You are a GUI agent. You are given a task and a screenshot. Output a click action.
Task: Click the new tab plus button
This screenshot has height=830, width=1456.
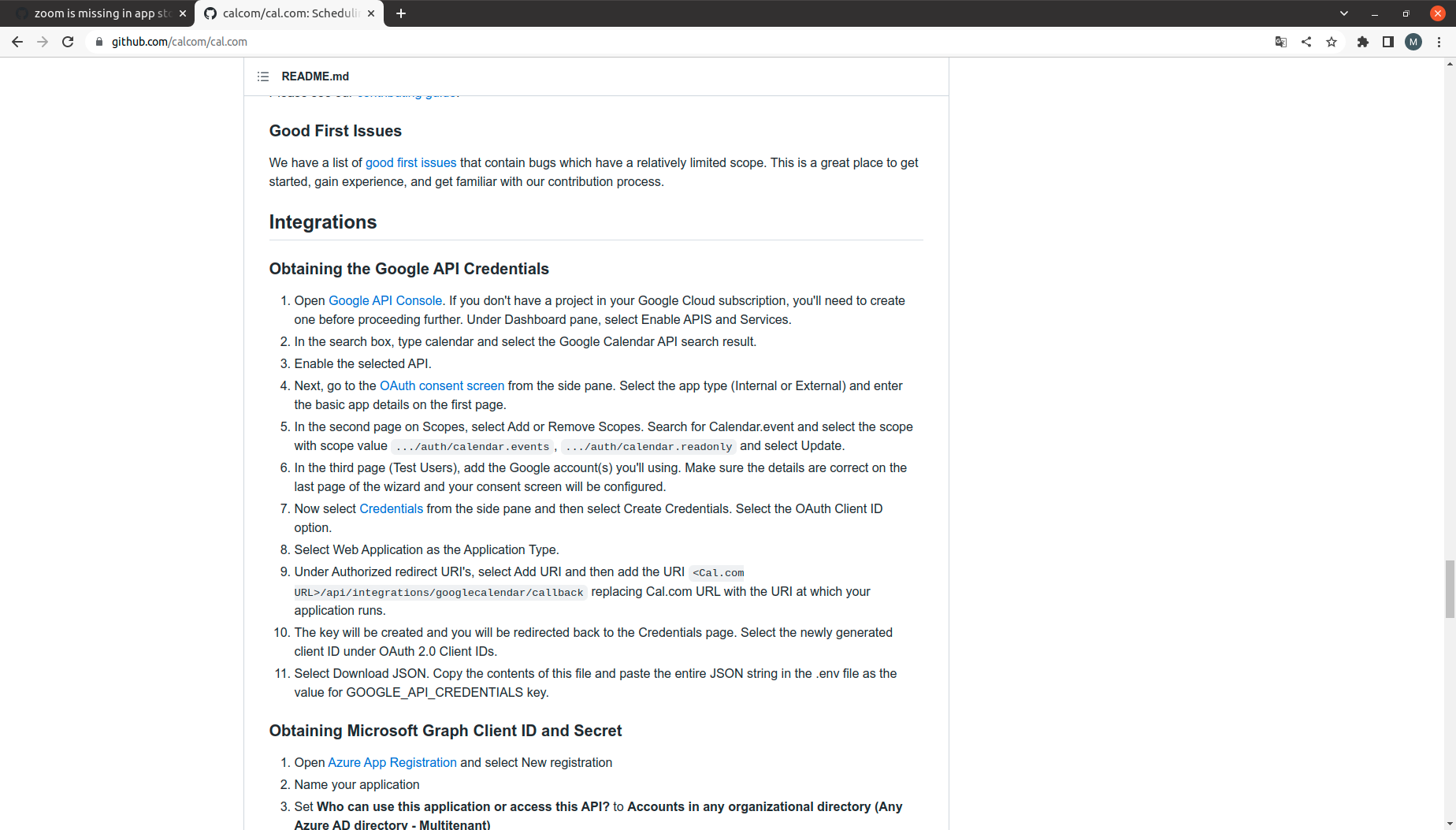[401, 13]
